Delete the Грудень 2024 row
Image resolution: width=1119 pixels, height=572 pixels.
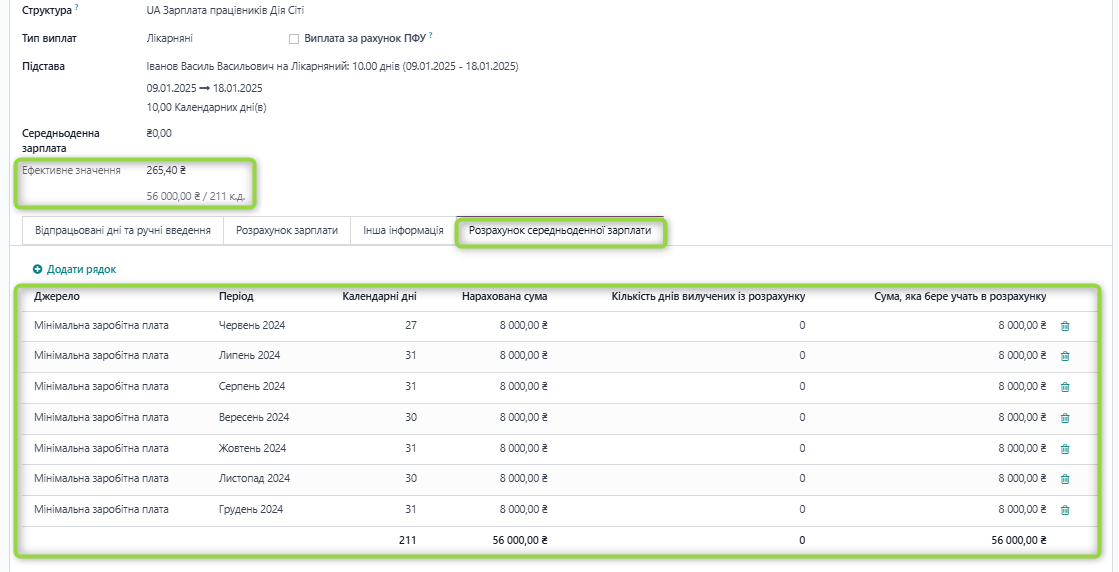[1064, 510]
